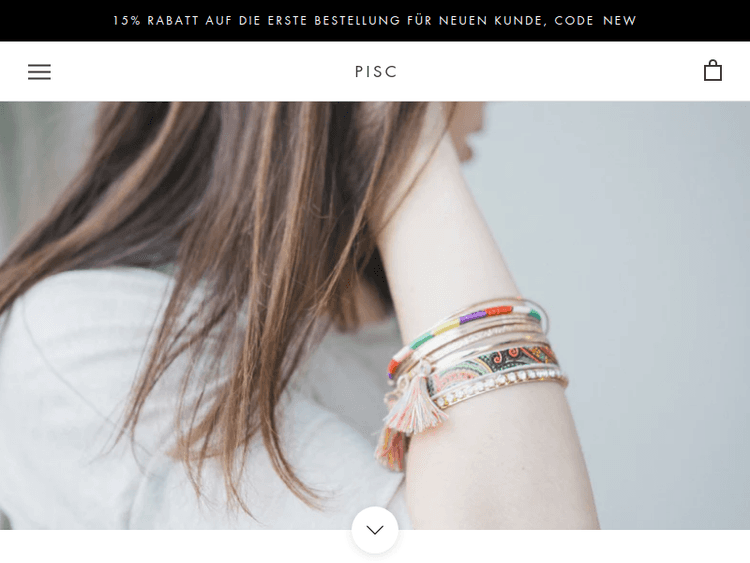Open the hamburger navigation menu

(39, 72)
